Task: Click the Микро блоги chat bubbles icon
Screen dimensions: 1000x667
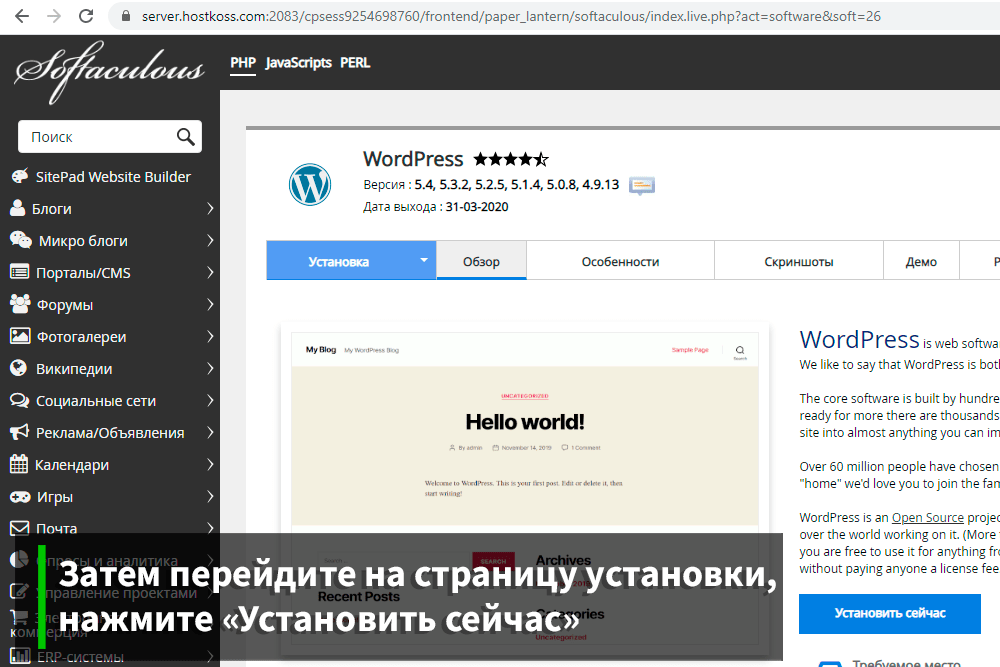Action: tap(20, 240)
